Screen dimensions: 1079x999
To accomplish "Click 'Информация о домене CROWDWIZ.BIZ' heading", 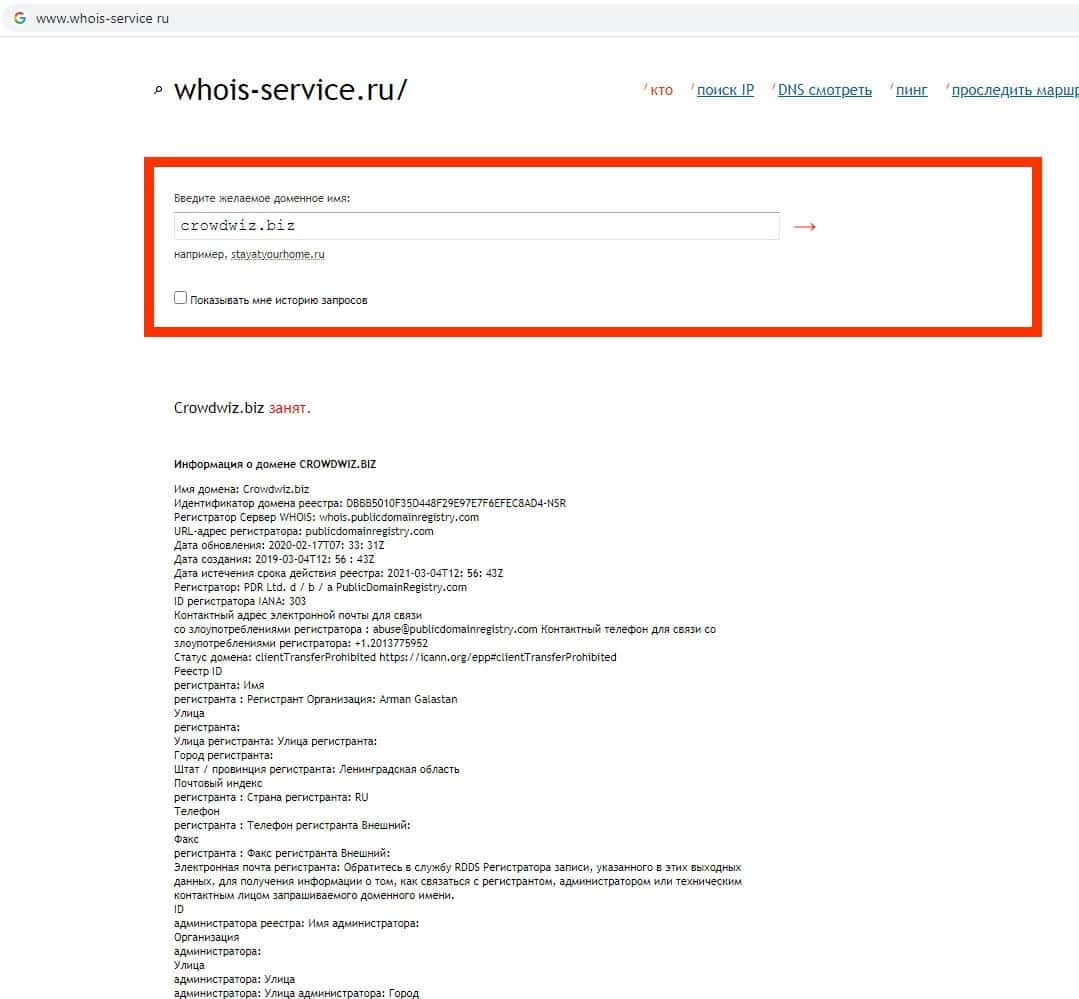I will point(275,464).
